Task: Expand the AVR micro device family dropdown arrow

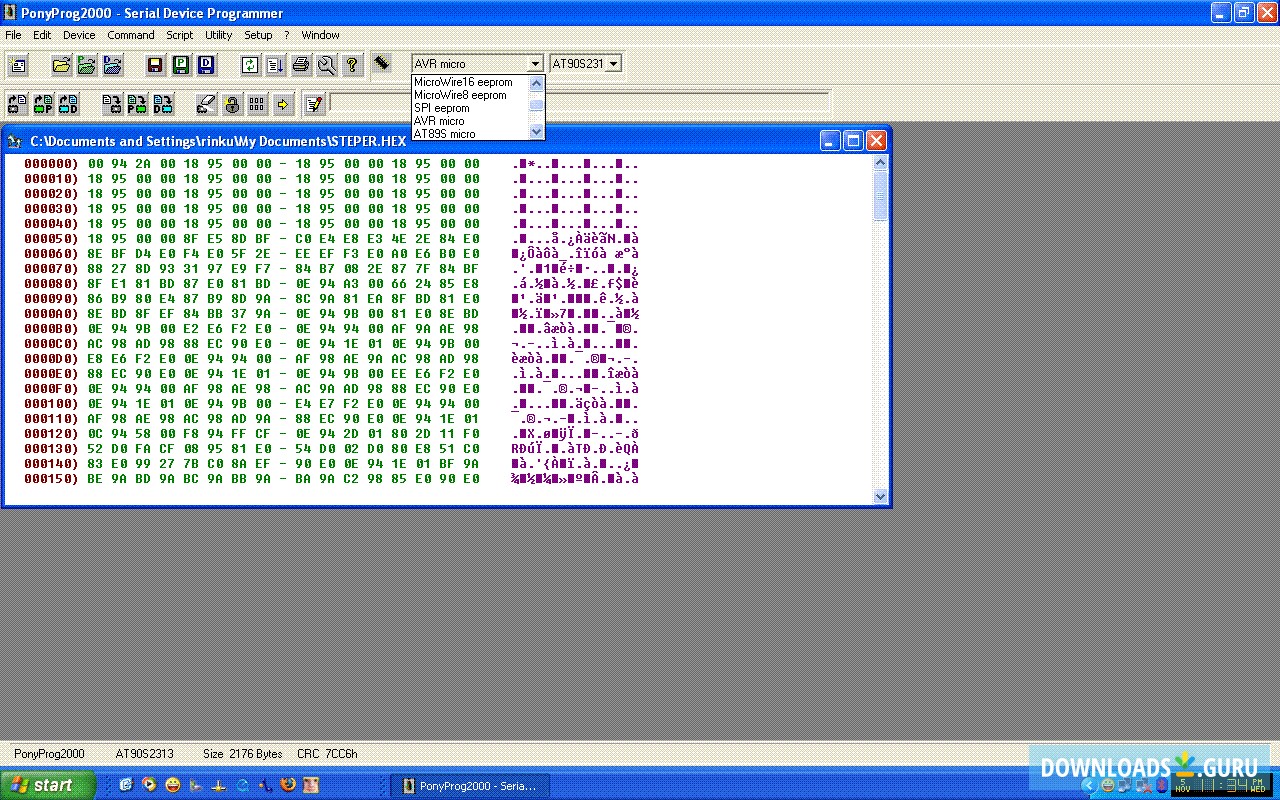Action: click(x=535, y=64)
